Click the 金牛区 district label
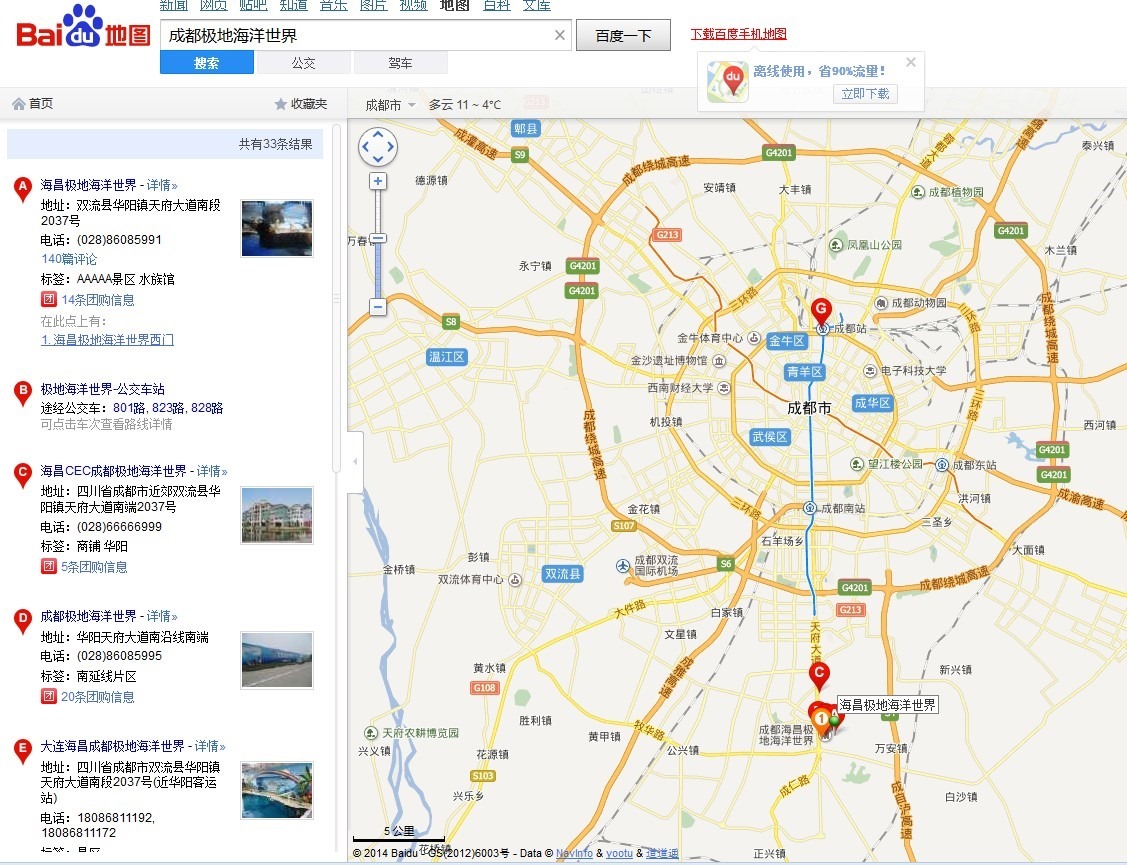Viewport: 1127px width, 865px height. 787,341
